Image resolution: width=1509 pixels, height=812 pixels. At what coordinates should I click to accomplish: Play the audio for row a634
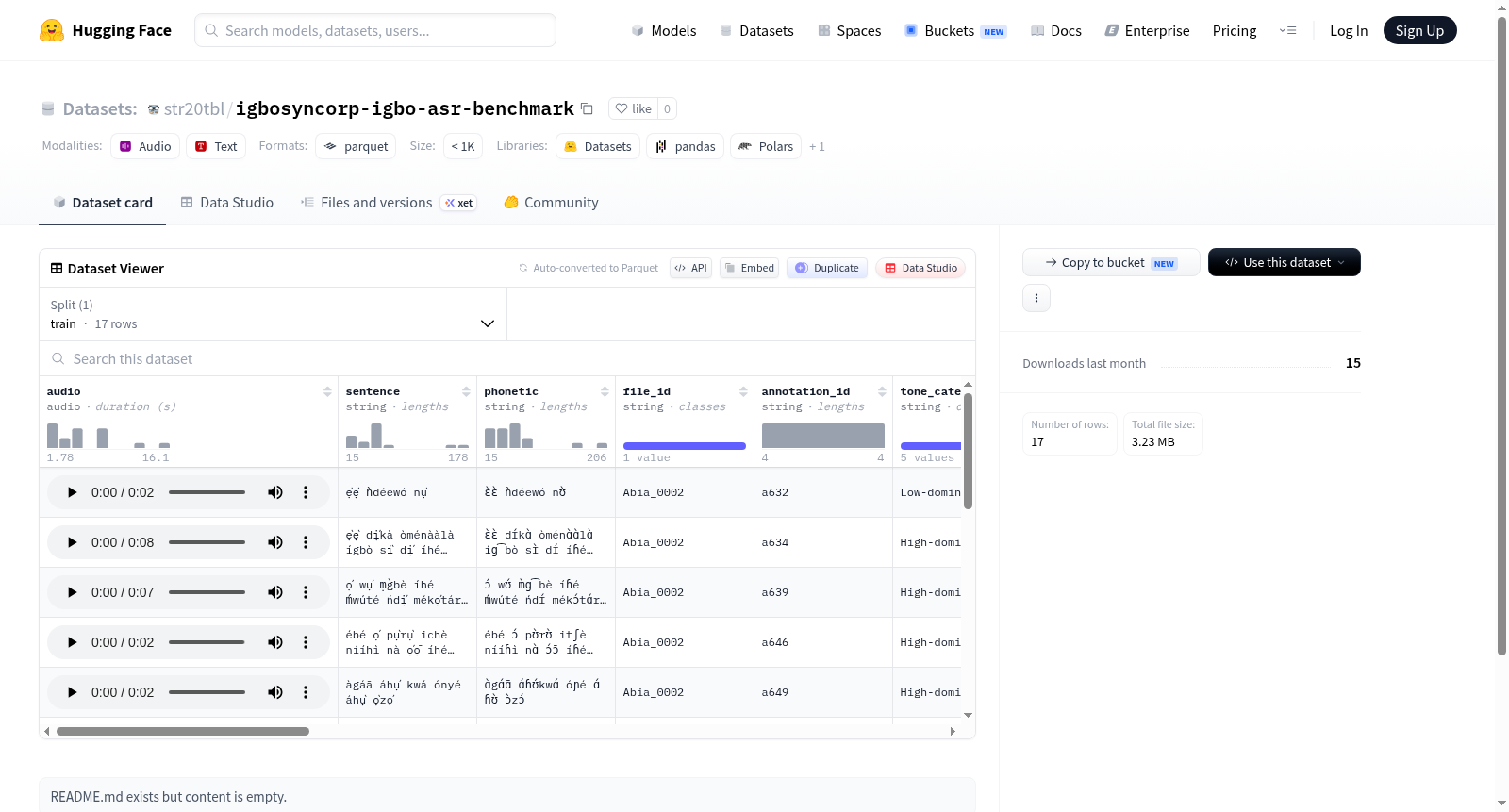click(73, 542)
